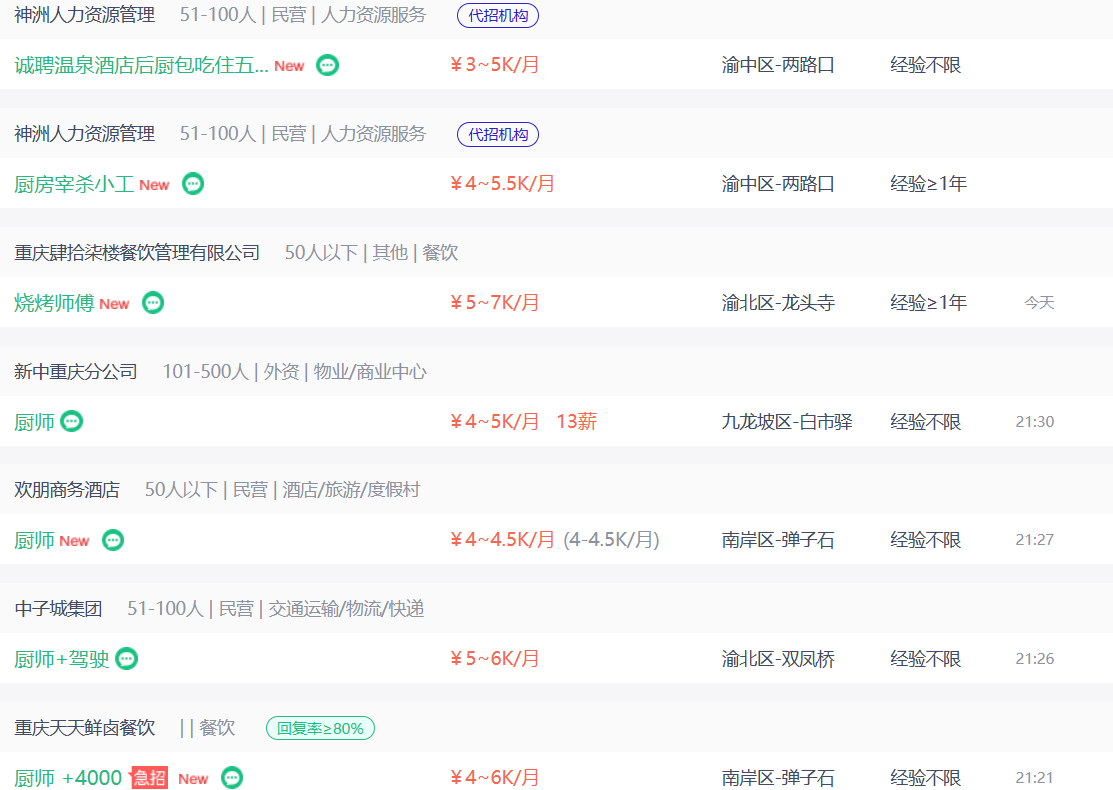Click the 急招 urgent hiring badge
The height and width of the screenshot is (790, 1113).
tap(150, 778)
